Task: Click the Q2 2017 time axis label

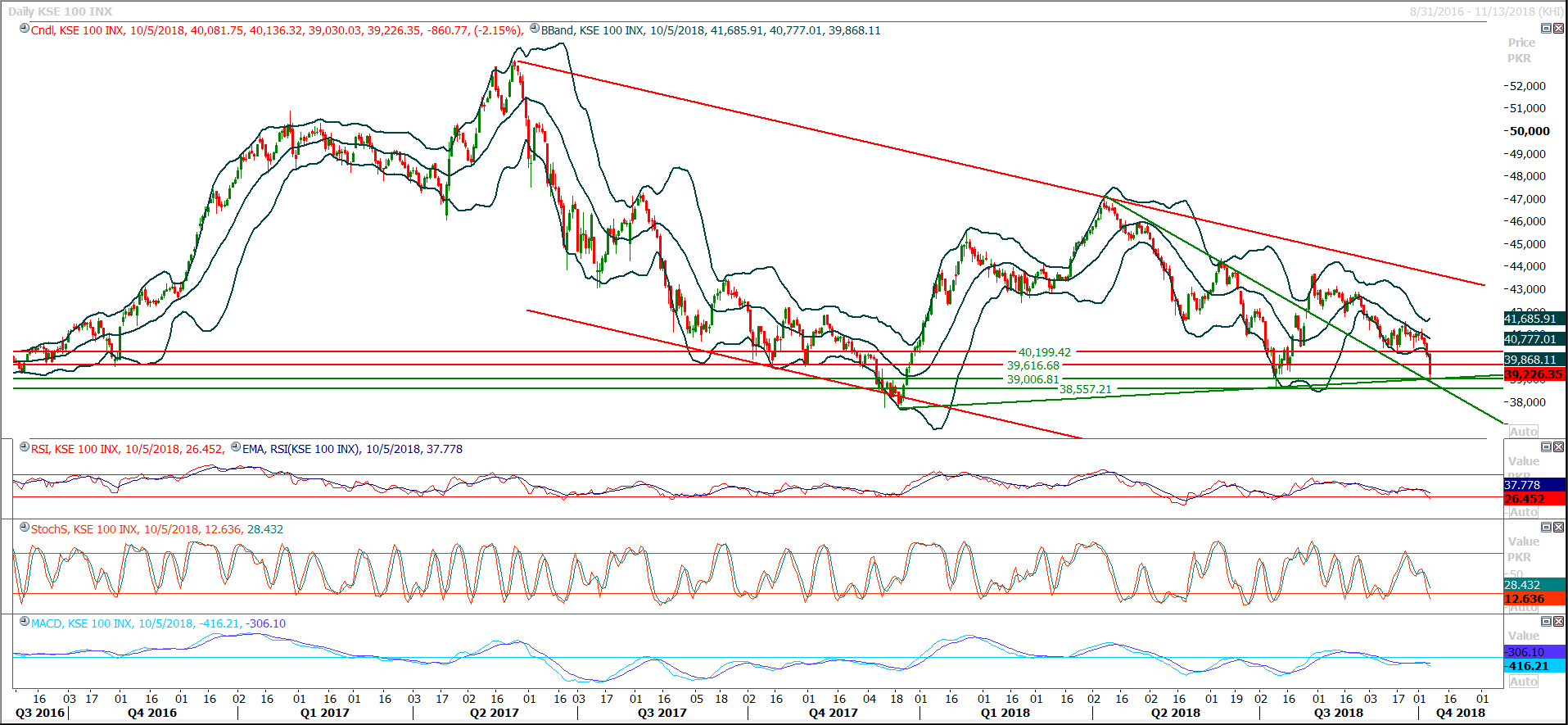Action: point(495,713)
